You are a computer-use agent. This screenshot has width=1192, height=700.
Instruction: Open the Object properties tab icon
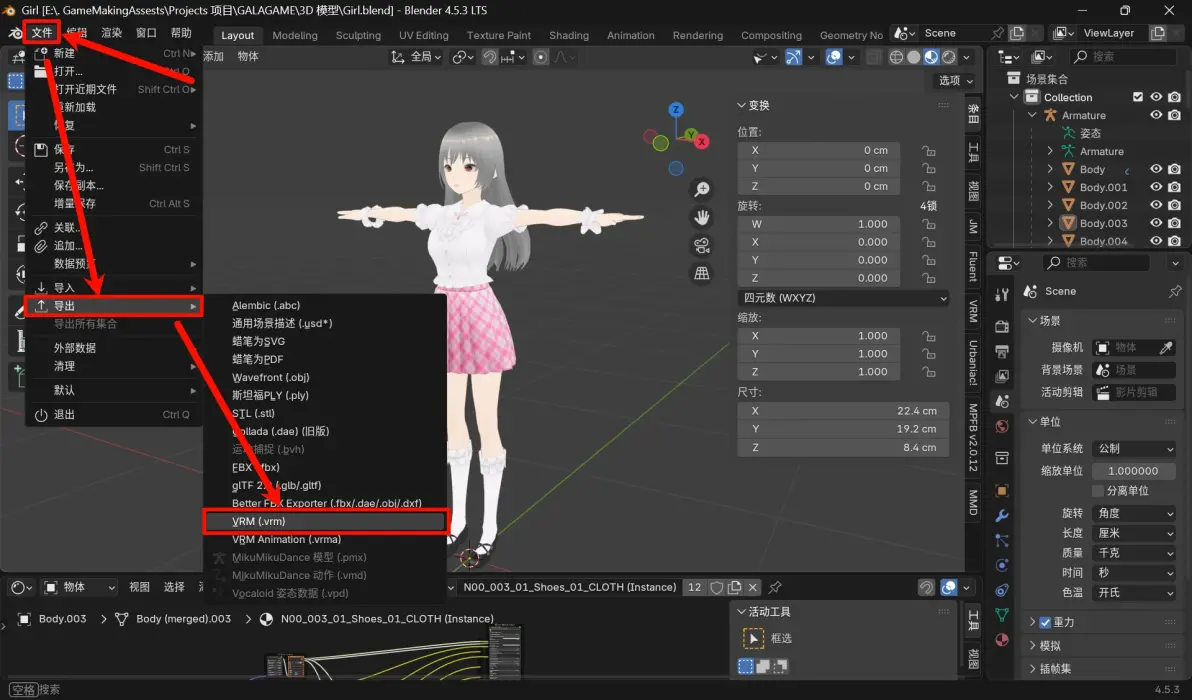pyautogui.click(x=1002, y=490)
